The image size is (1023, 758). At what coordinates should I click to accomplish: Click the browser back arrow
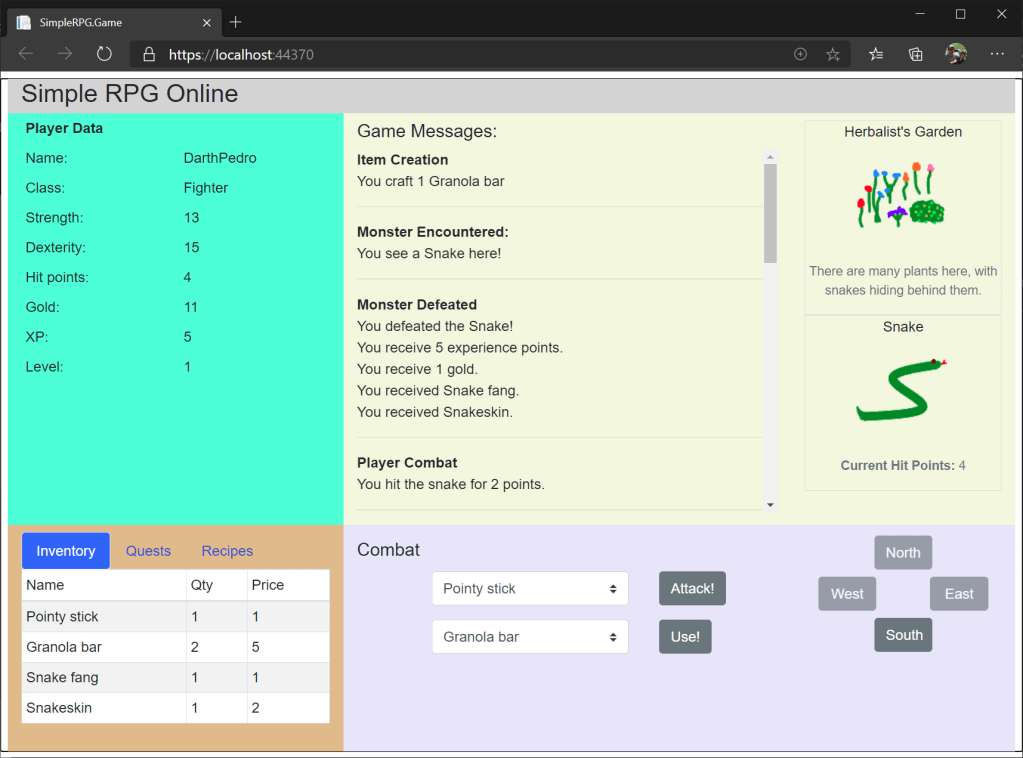pyautogui.click(x=26, y=54)
